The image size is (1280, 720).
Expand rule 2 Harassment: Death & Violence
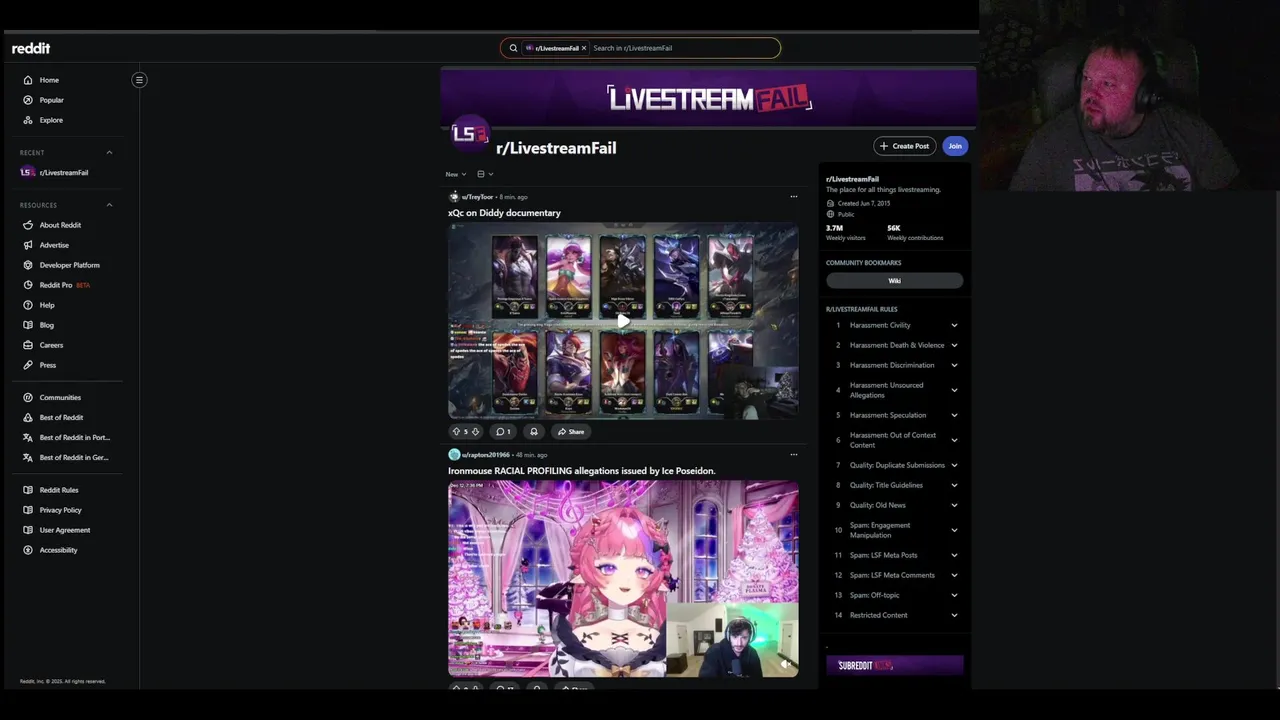954,345
